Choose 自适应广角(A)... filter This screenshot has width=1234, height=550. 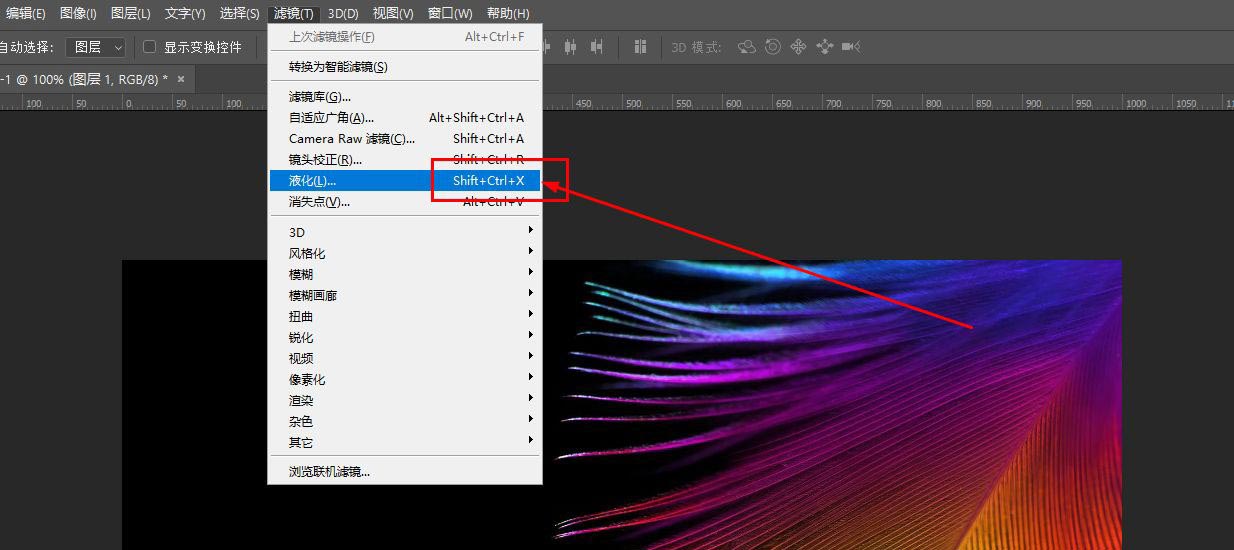click(x=405, y=118)
